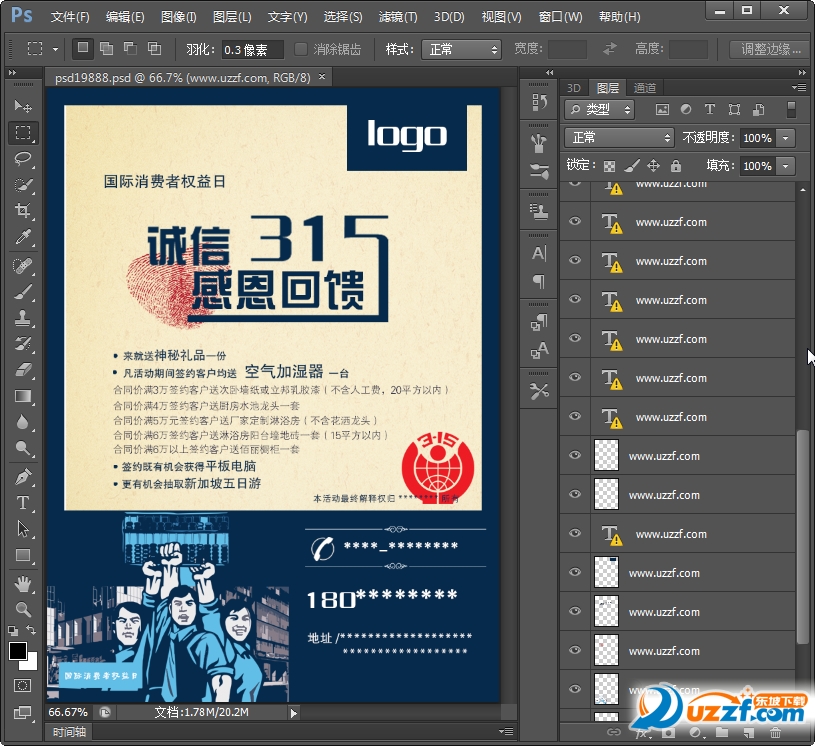The image size is (815, 746).
Task: Switch to the 通道 channels tab
Action: click(645, 88)
